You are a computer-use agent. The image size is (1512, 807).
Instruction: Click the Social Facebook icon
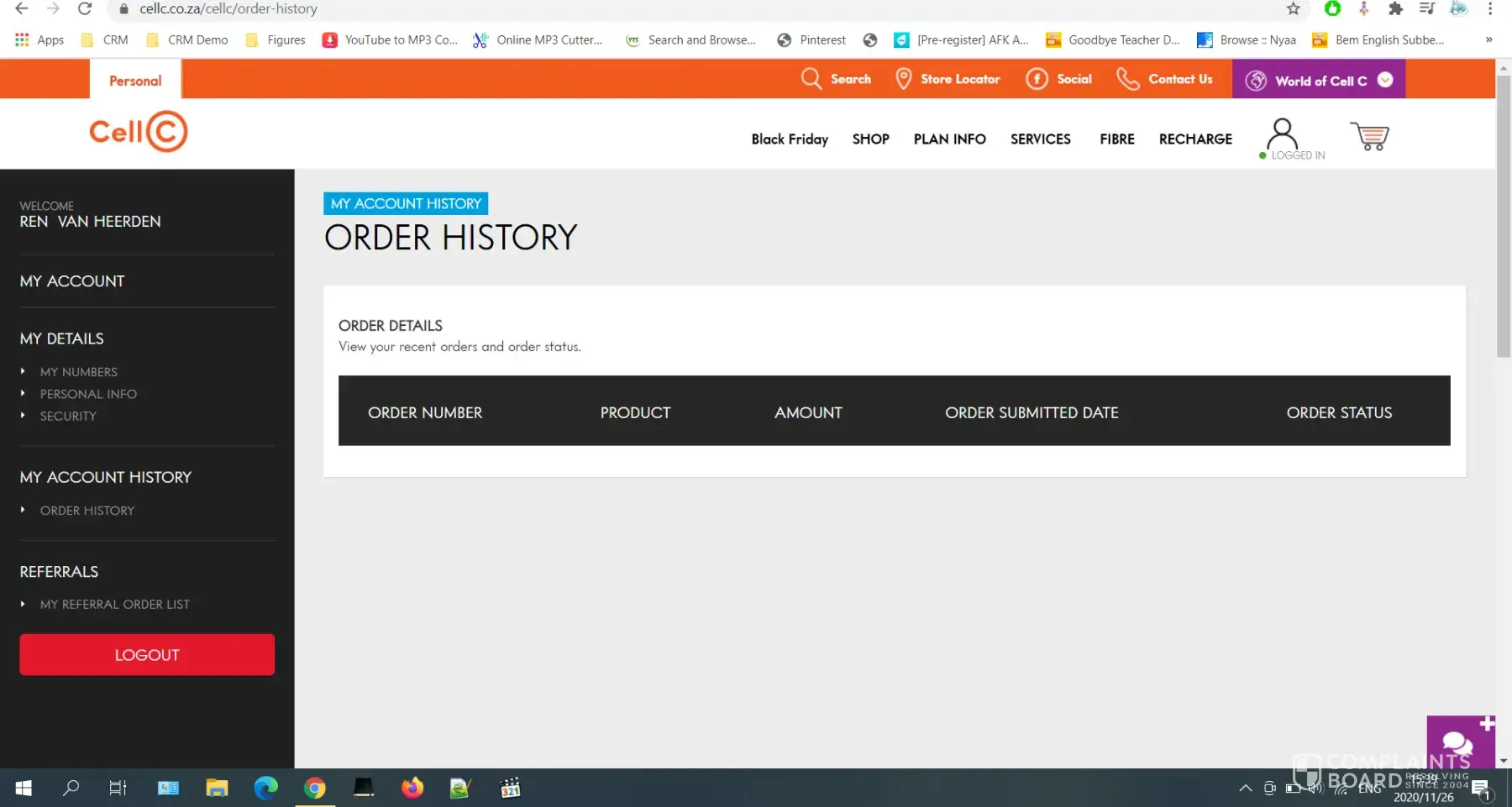pos(1037,79)
